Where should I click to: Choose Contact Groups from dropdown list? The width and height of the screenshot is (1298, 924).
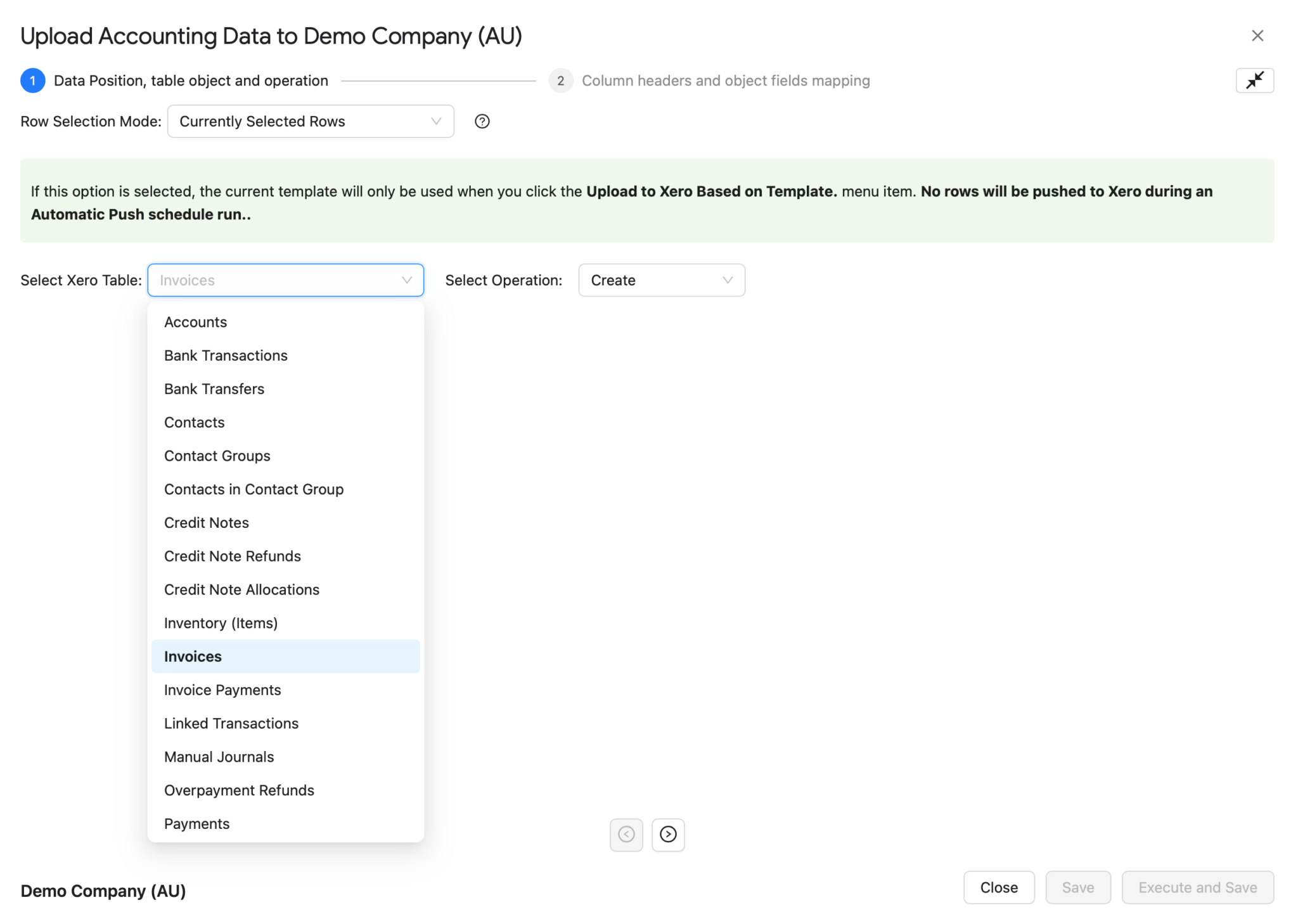click(285, 456)
